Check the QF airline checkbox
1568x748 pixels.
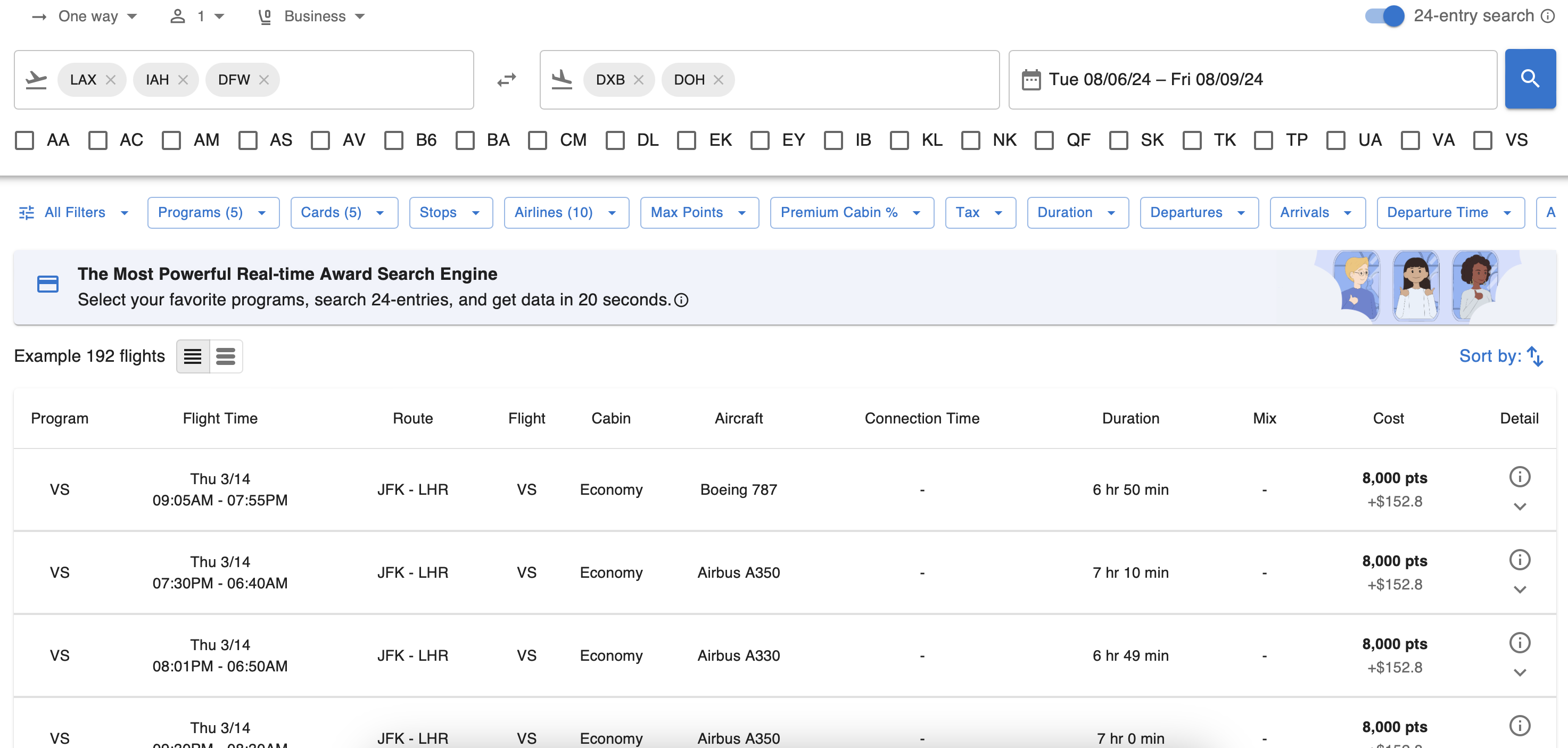coord(1044,140)
